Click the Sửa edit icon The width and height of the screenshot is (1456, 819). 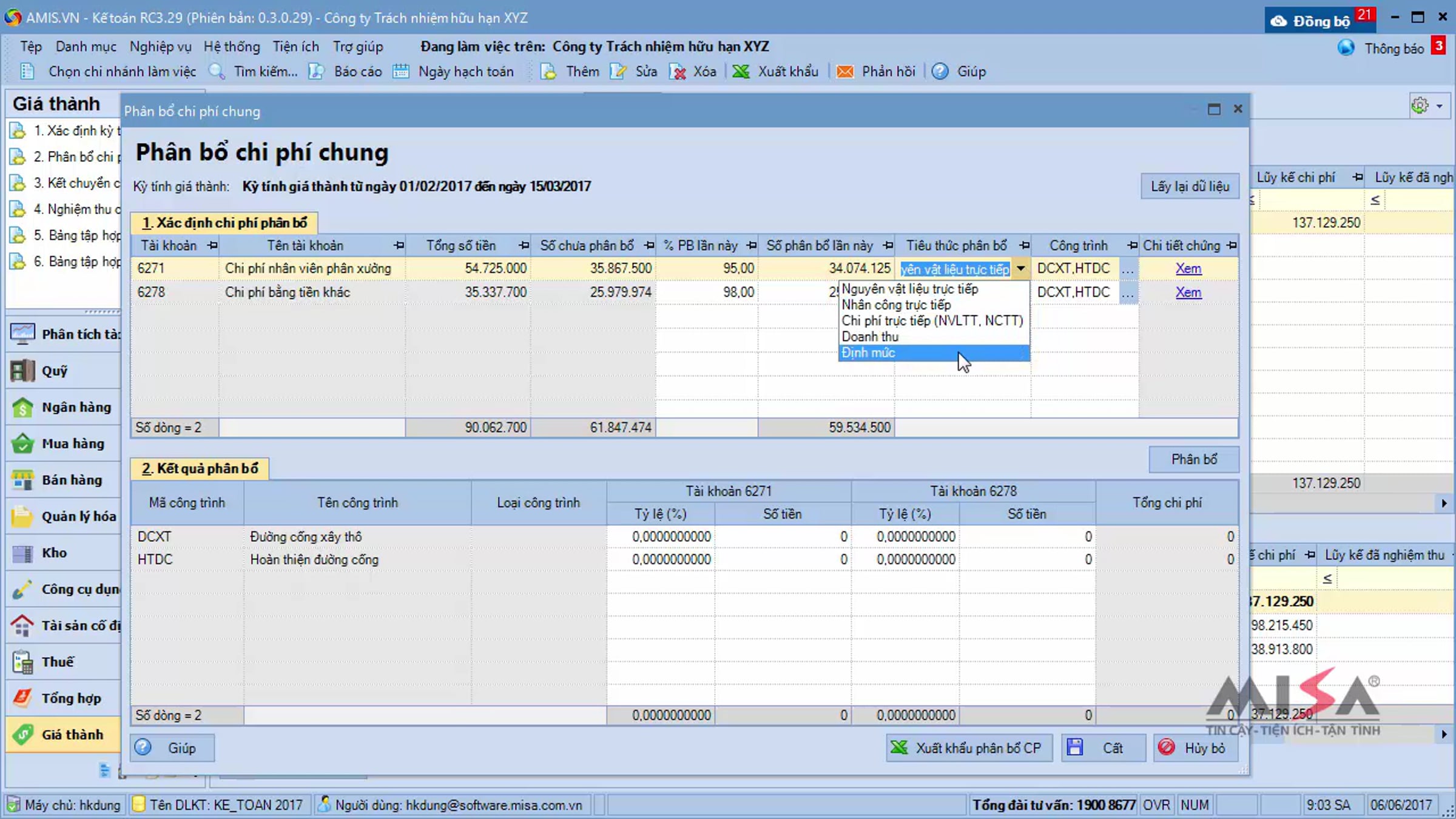point(618,72)
